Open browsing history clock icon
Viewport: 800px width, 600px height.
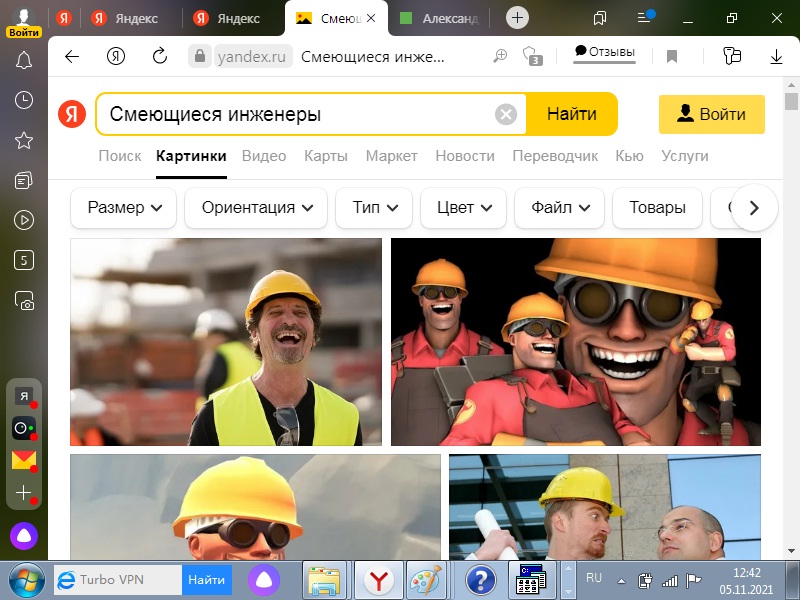[23, 100]
